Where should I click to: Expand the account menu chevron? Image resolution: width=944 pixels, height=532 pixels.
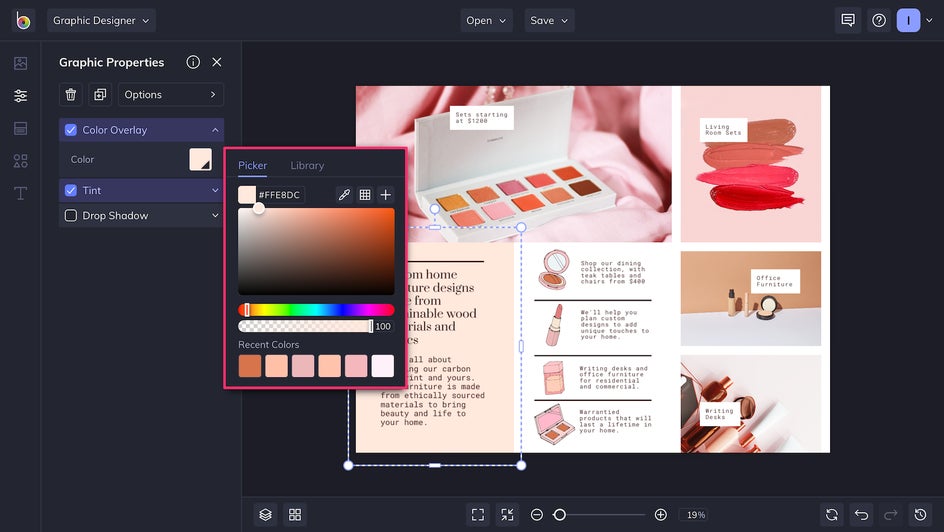[929, 20]
